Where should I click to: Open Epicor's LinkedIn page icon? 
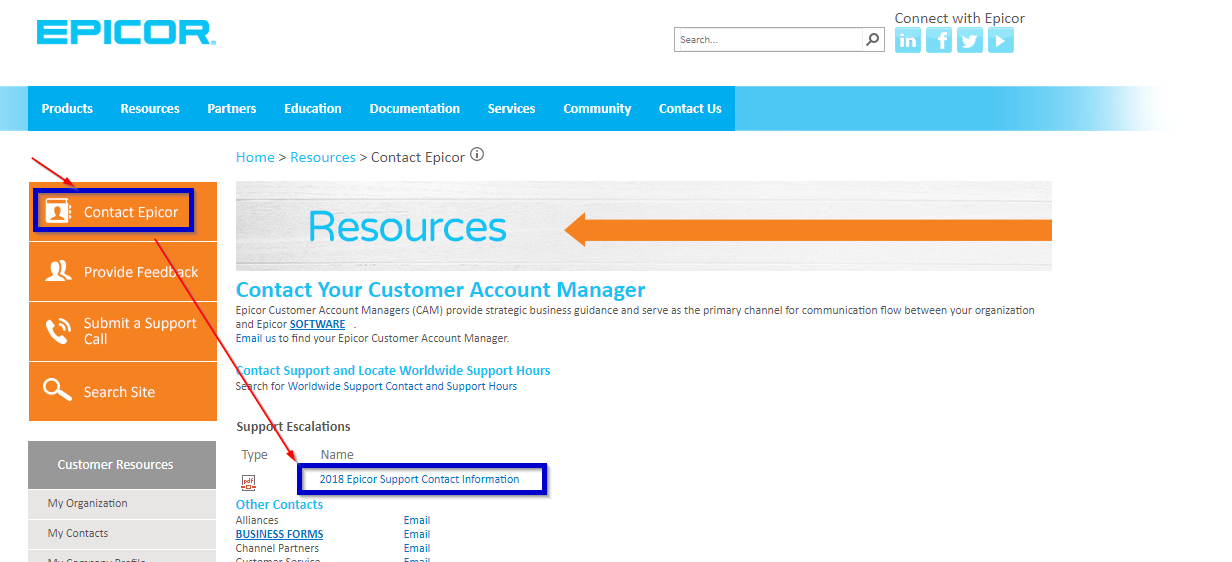click(x=908, y=40)
